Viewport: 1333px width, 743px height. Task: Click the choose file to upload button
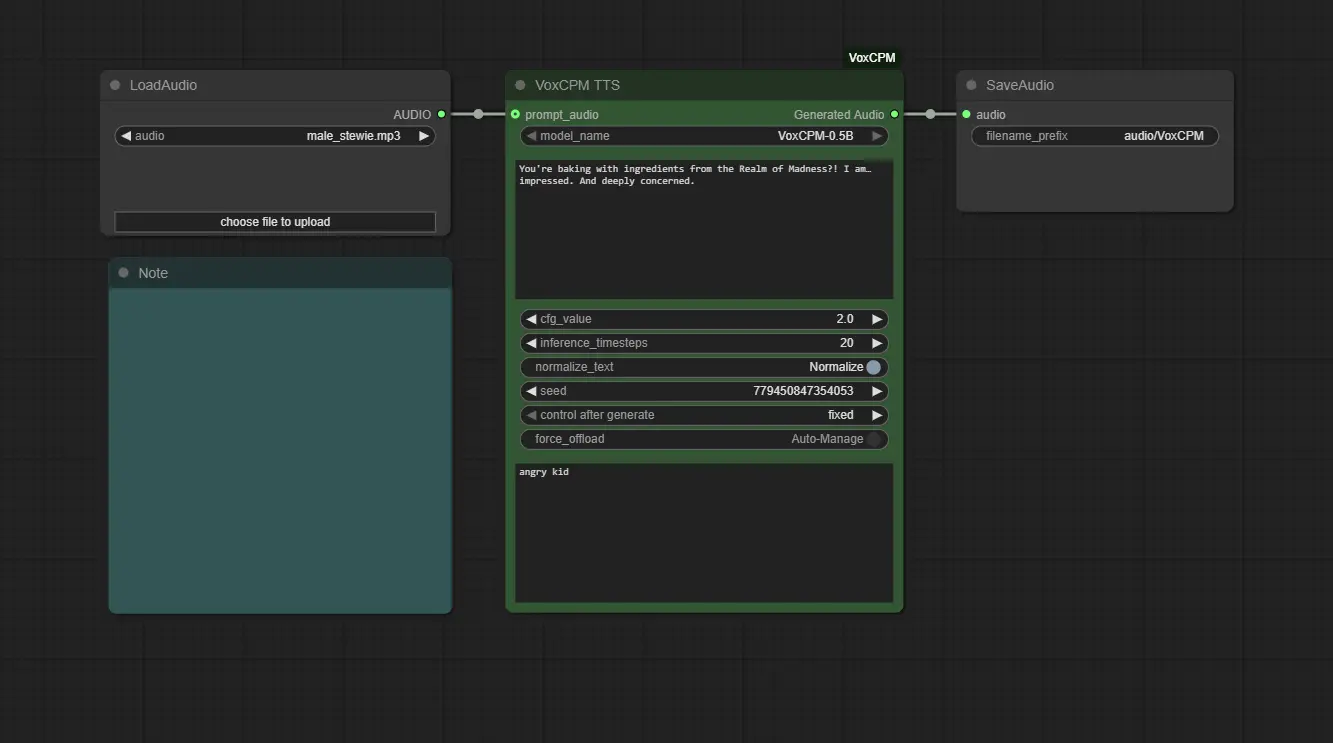(275, 222)
